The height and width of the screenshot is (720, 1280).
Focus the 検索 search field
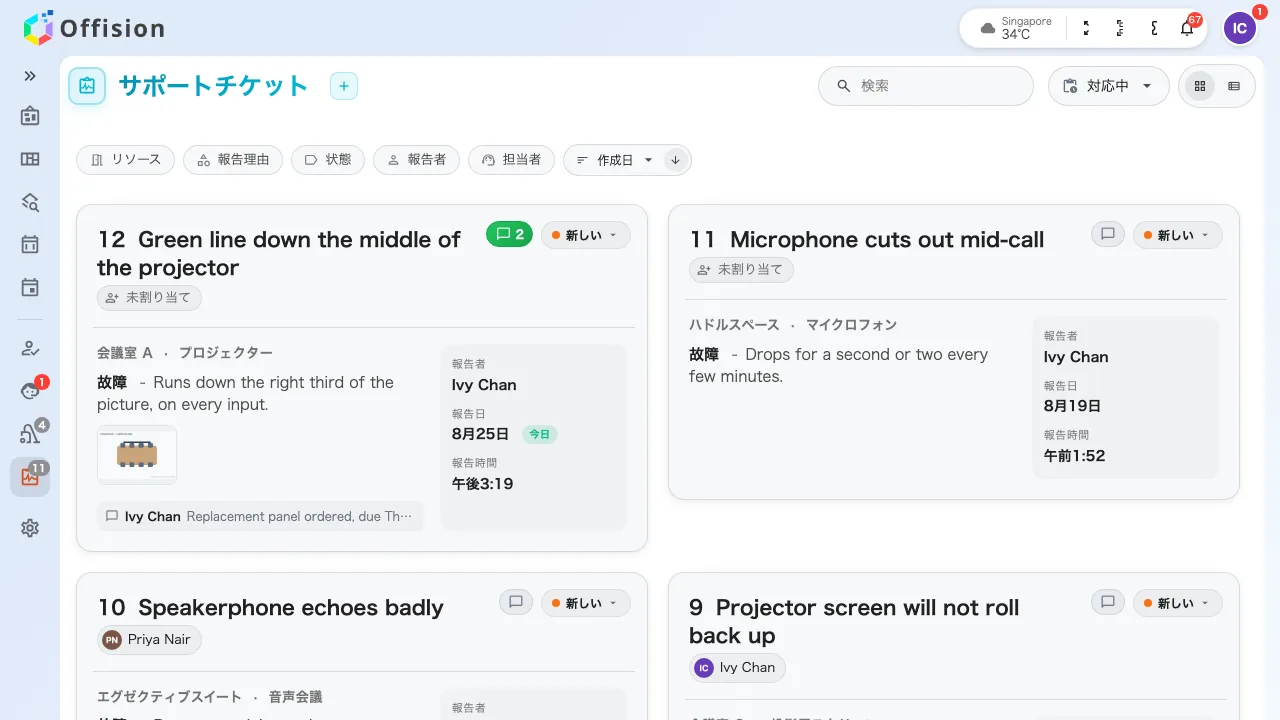tap(926, 86)
